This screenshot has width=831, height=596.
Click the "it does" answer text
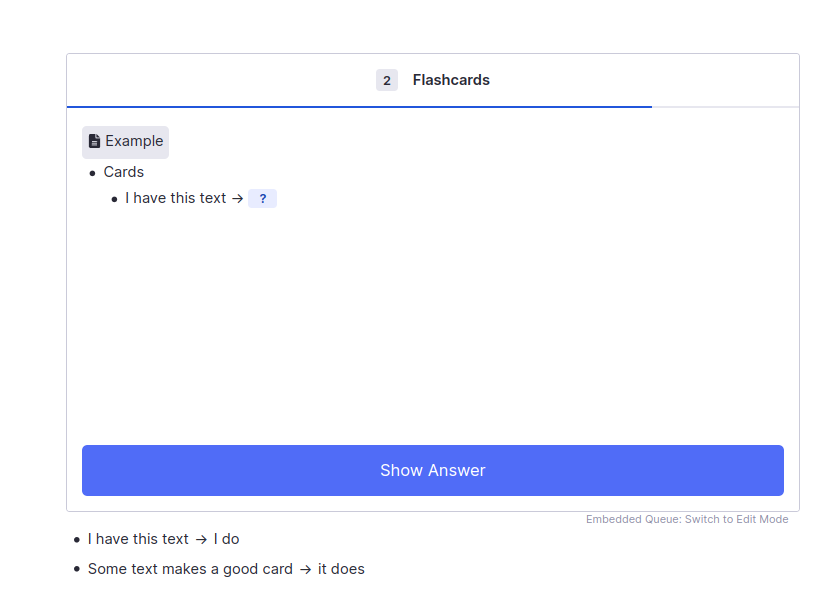tap(341, 569)
